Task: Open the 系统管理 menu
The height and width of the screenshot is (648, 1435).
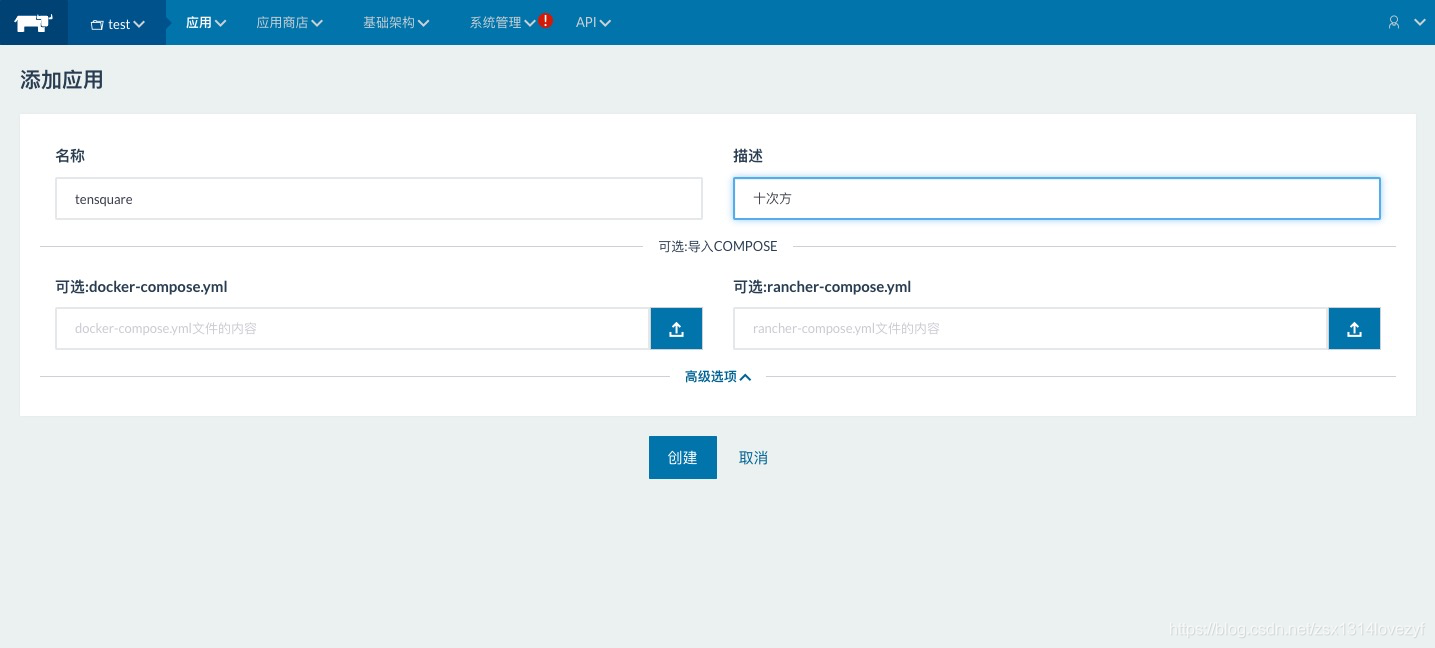Action: pyautogui.click(x=503, y=22)
